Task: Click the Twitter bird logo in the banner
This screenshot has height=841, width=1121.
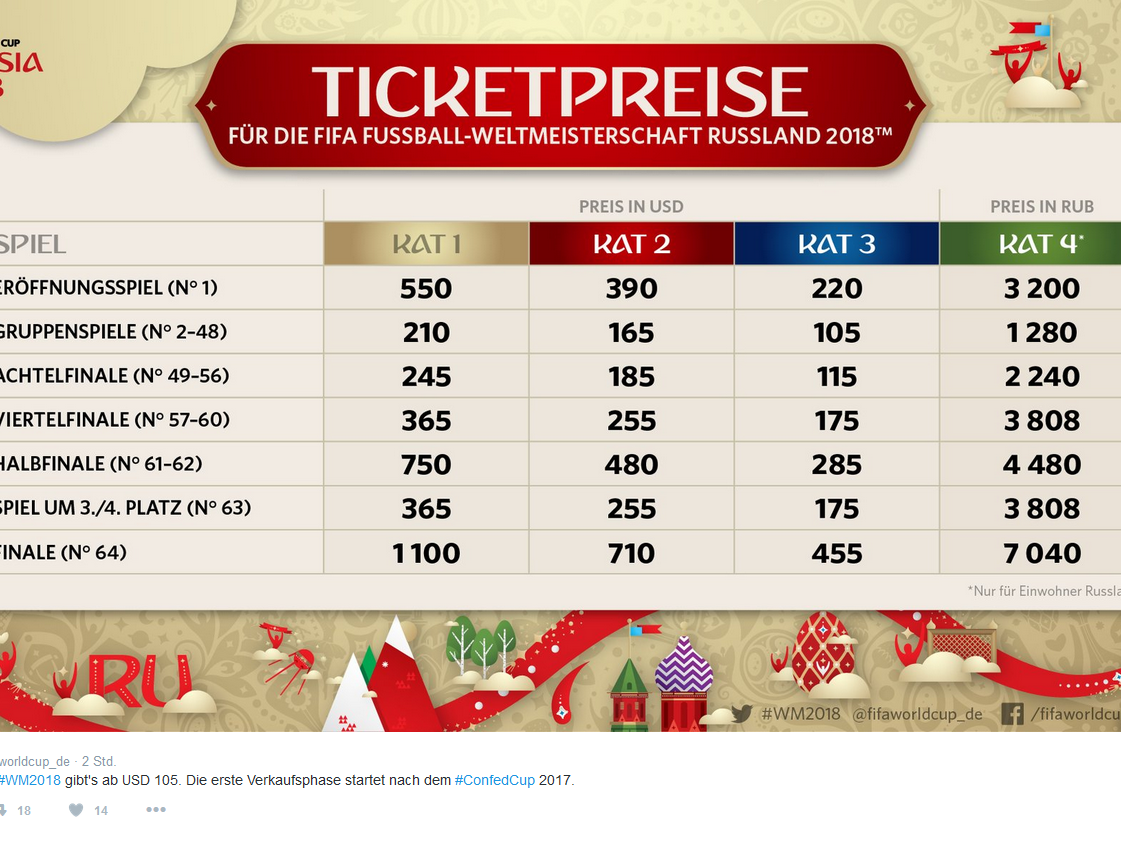Action: [x=741, y=714]
